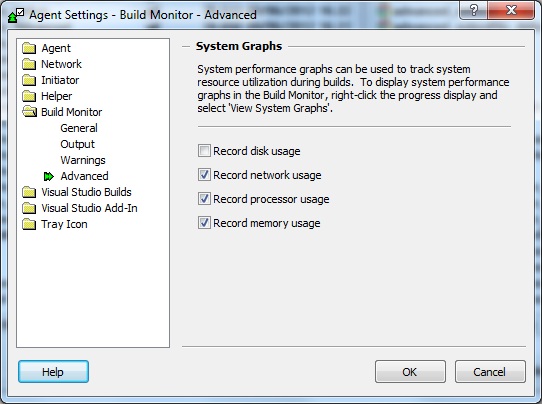Enable Record disk usage checkbox
Viewport: 542px width, 405px height.
(x=204, y=151)
